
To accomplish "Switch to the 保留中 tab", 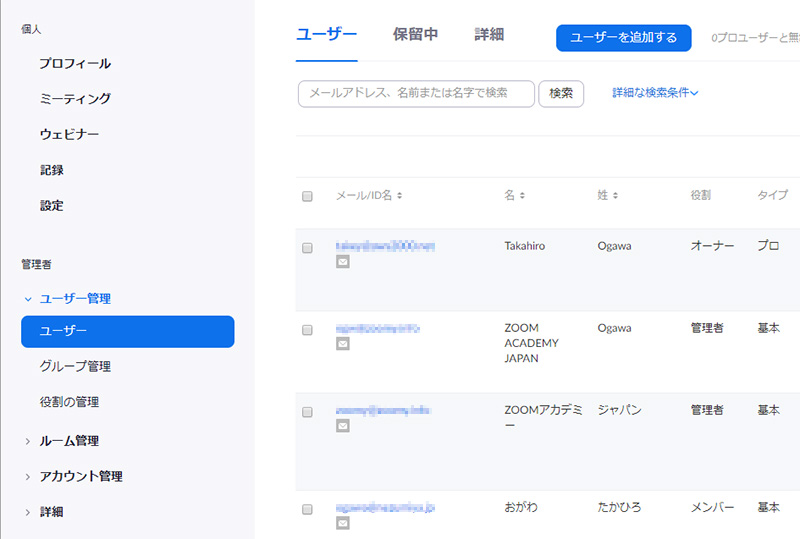I will coord(415,35).
